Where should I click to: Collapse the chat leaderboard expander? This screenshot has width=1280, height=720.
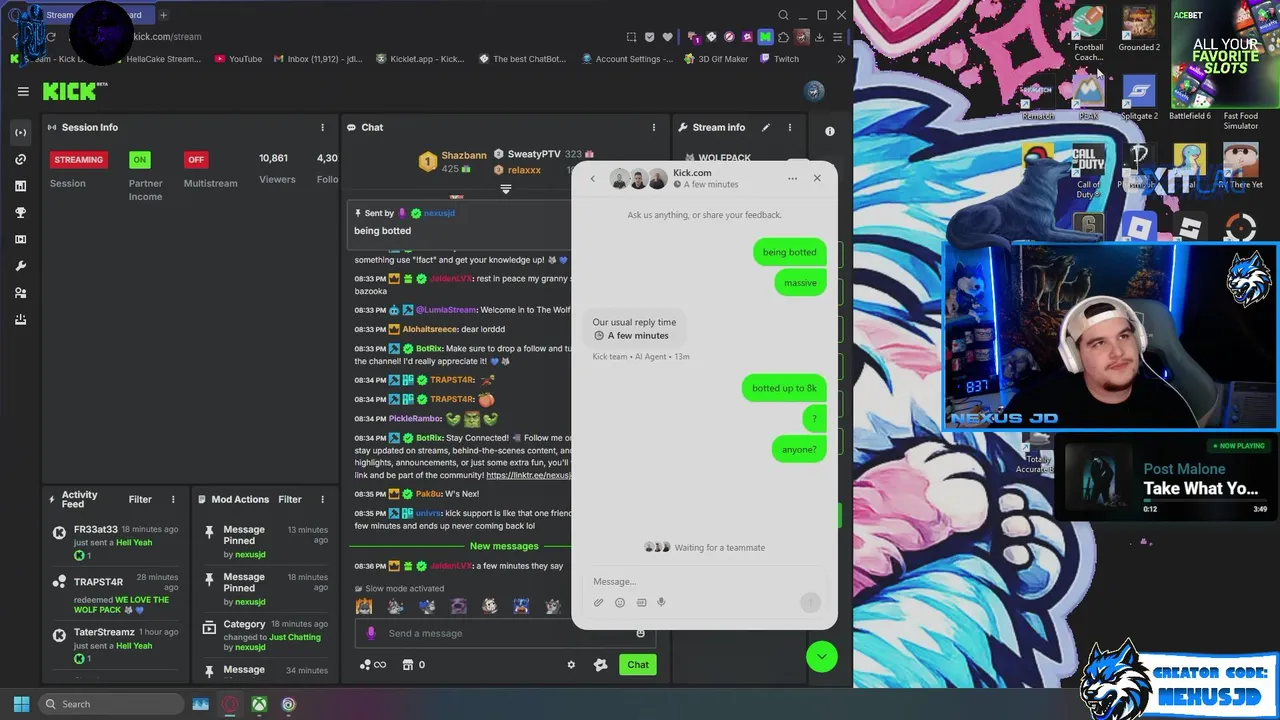pyautogui.click(x=505, y=189)
